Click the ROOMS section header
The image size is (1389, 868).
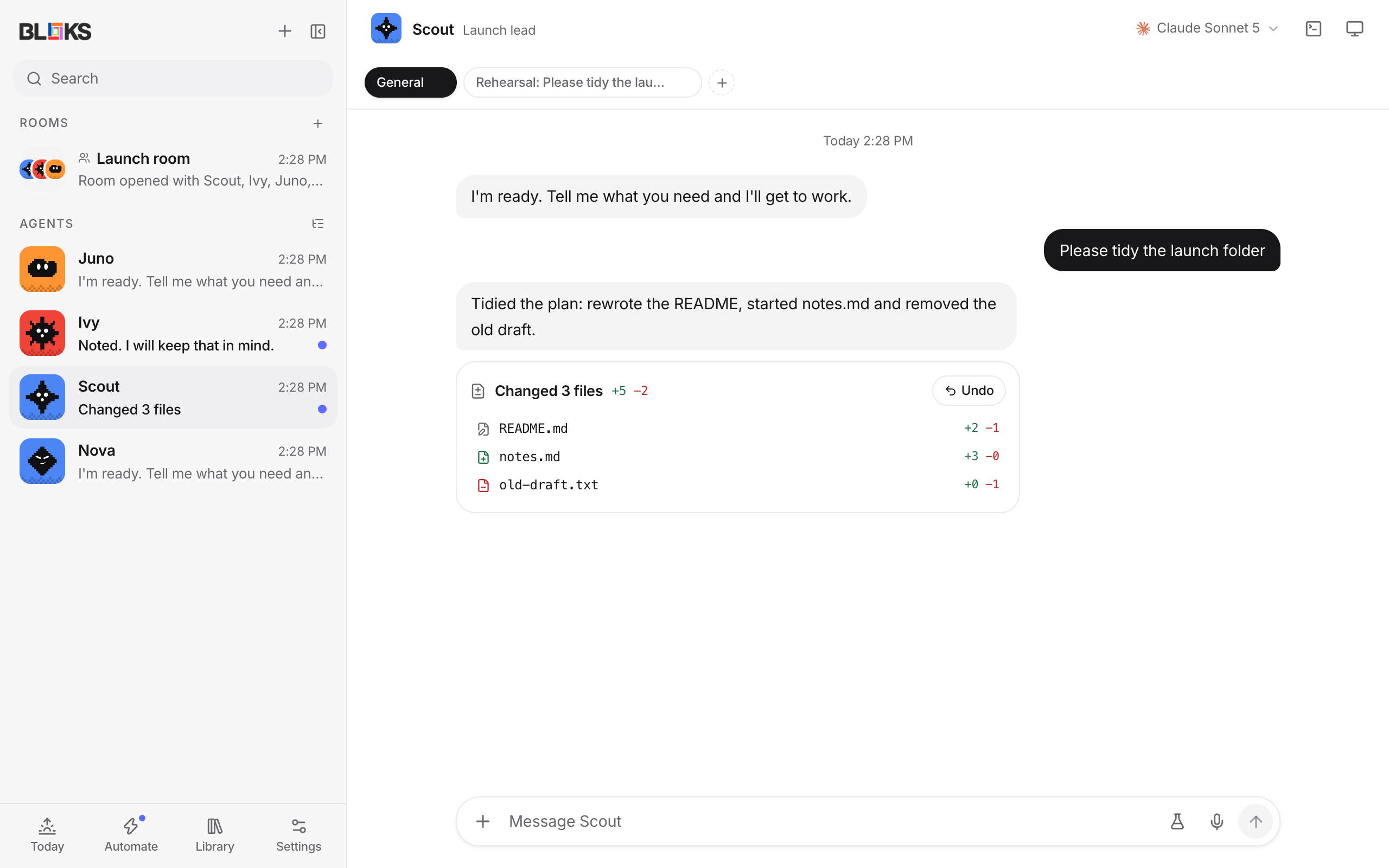click(43, 123)
